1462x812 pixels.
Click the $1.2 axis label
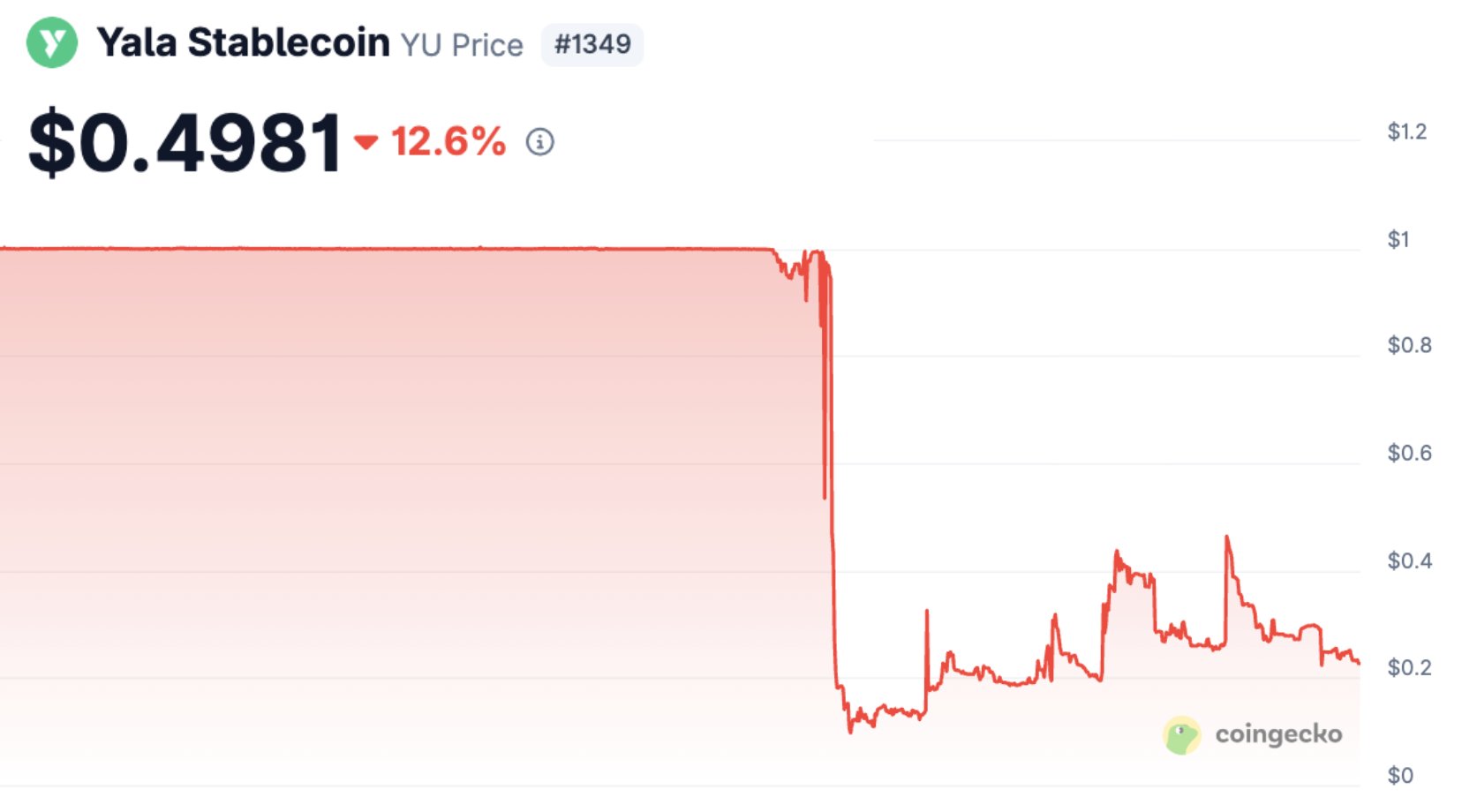(1406, 132)
